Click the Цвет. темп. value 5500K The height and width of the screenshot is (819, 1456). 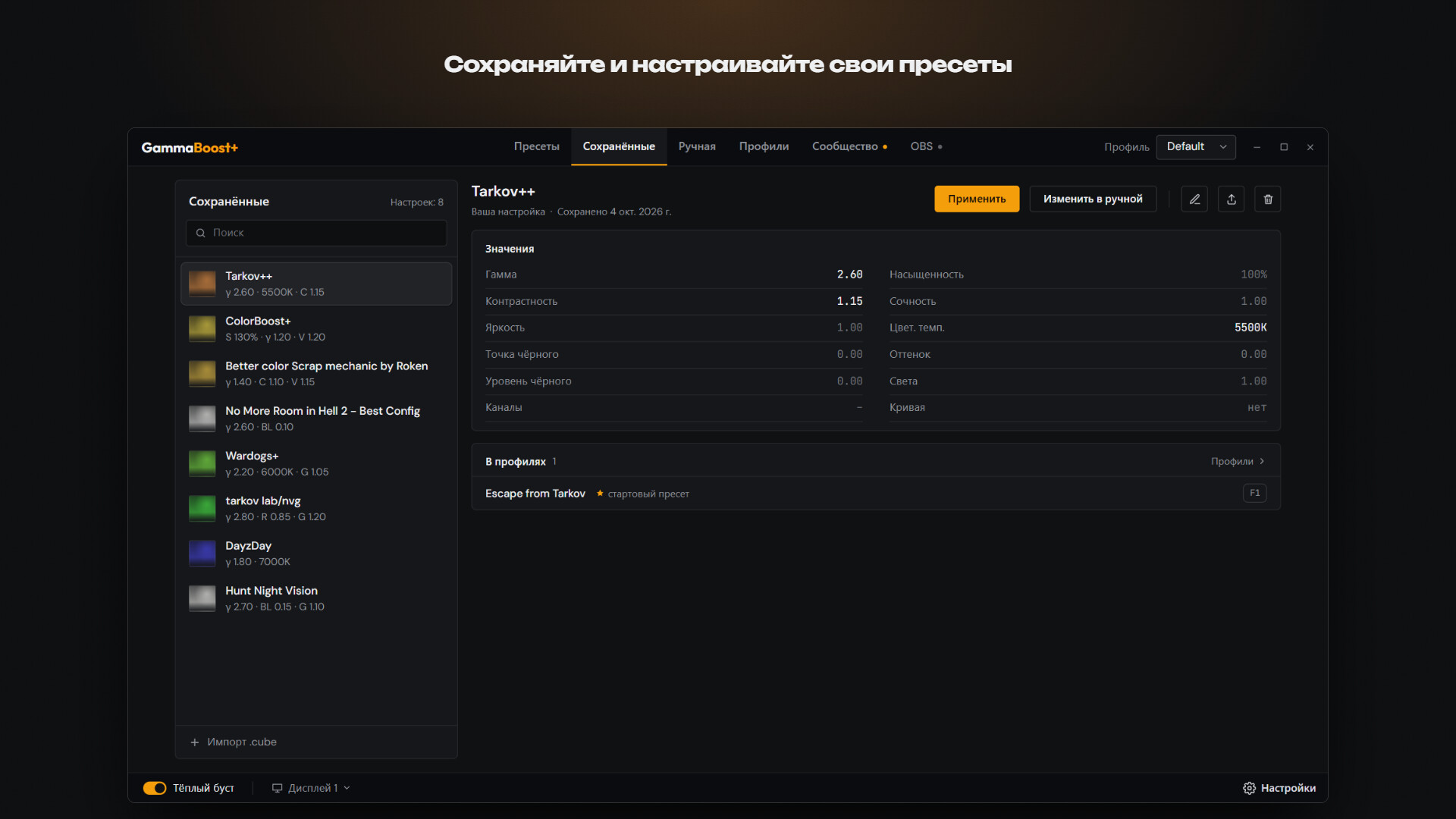tap(1250, 328)
